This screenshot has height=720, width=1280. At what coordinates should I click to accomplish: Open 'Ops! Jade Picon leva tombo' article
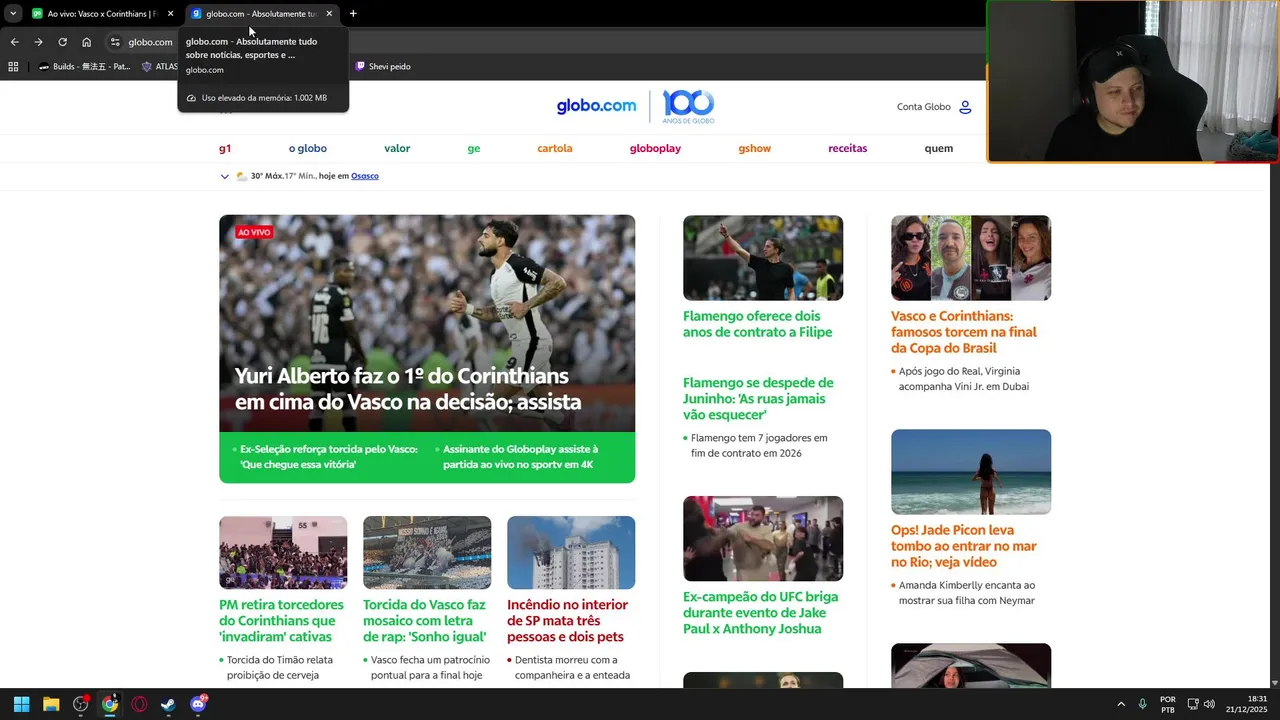[964, 546]
